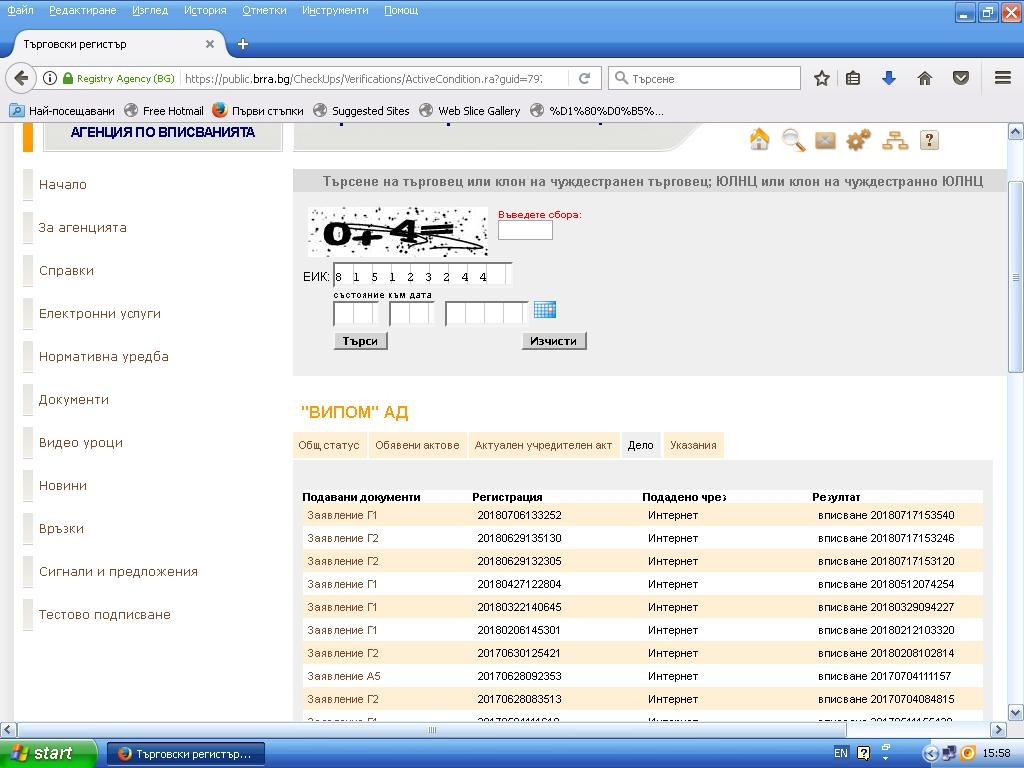The height and width of the screenshot is (768, 1024).
Task: Click the site home house icon
Action: (x=759, y=140)
